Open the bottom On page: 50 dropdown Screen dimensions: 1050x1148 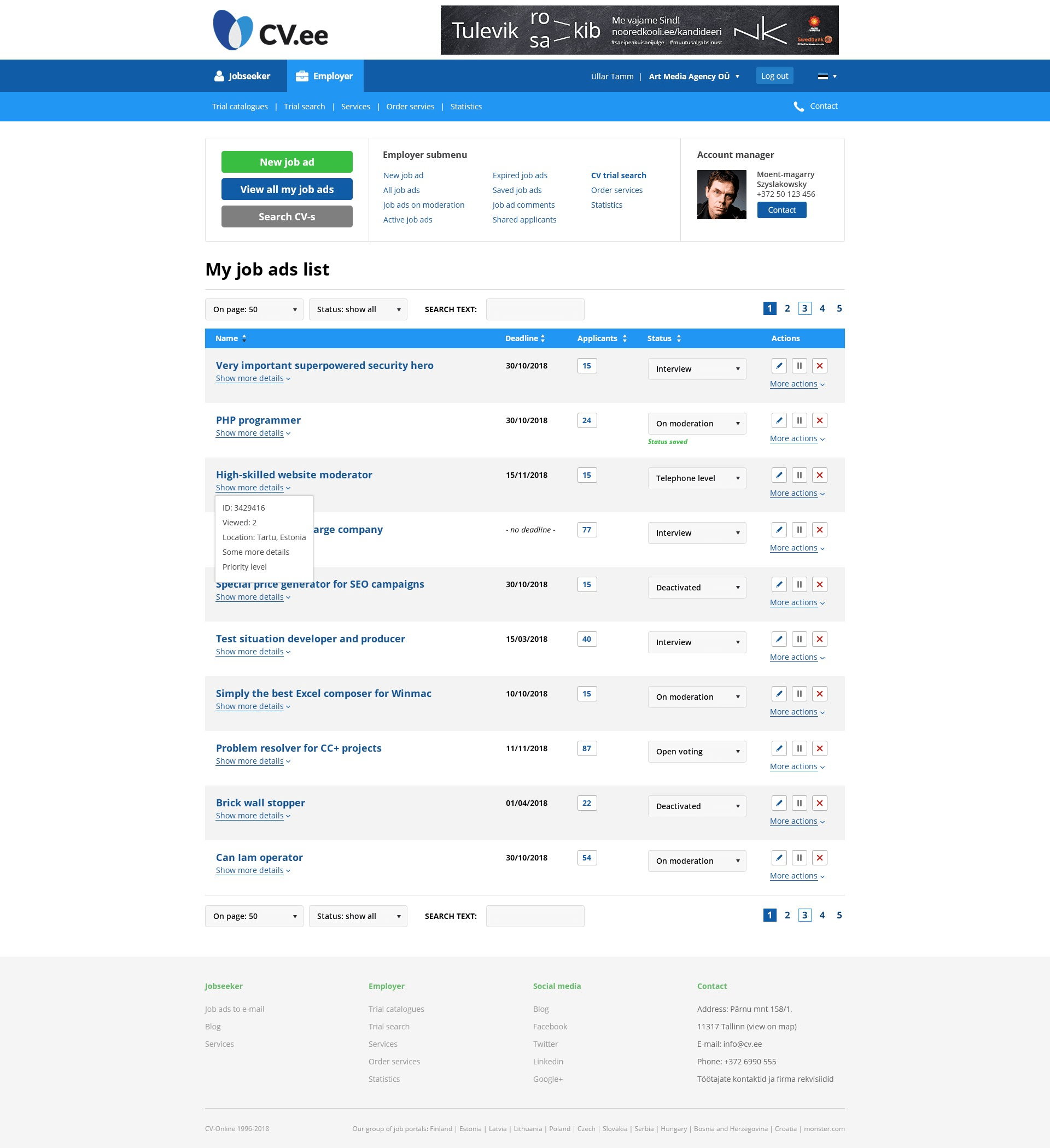(x=254, y=916)
